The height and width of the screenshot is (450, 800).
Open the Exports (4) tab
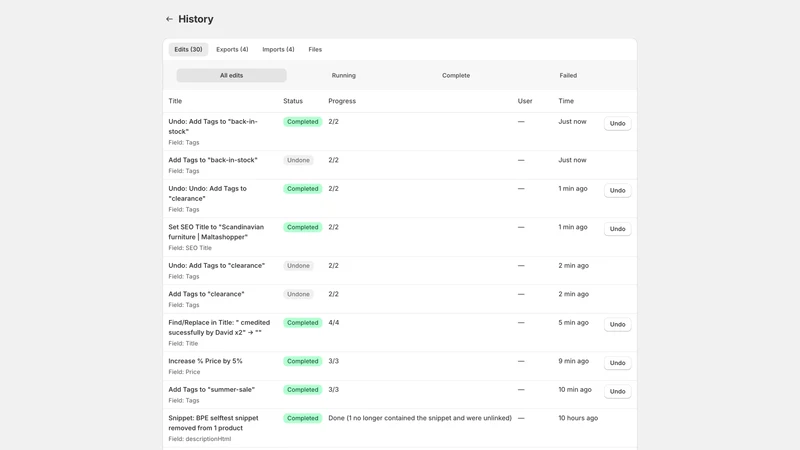pos(232,49)
